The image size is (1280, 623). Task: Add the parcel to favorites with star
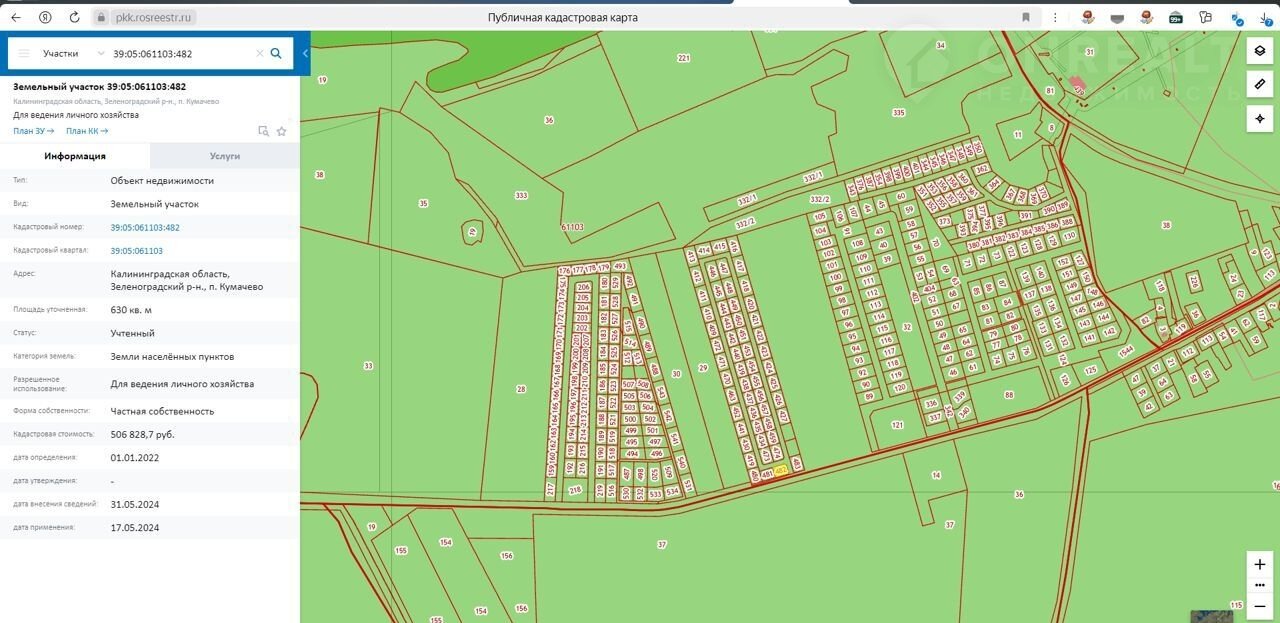[x=281, y=131]
